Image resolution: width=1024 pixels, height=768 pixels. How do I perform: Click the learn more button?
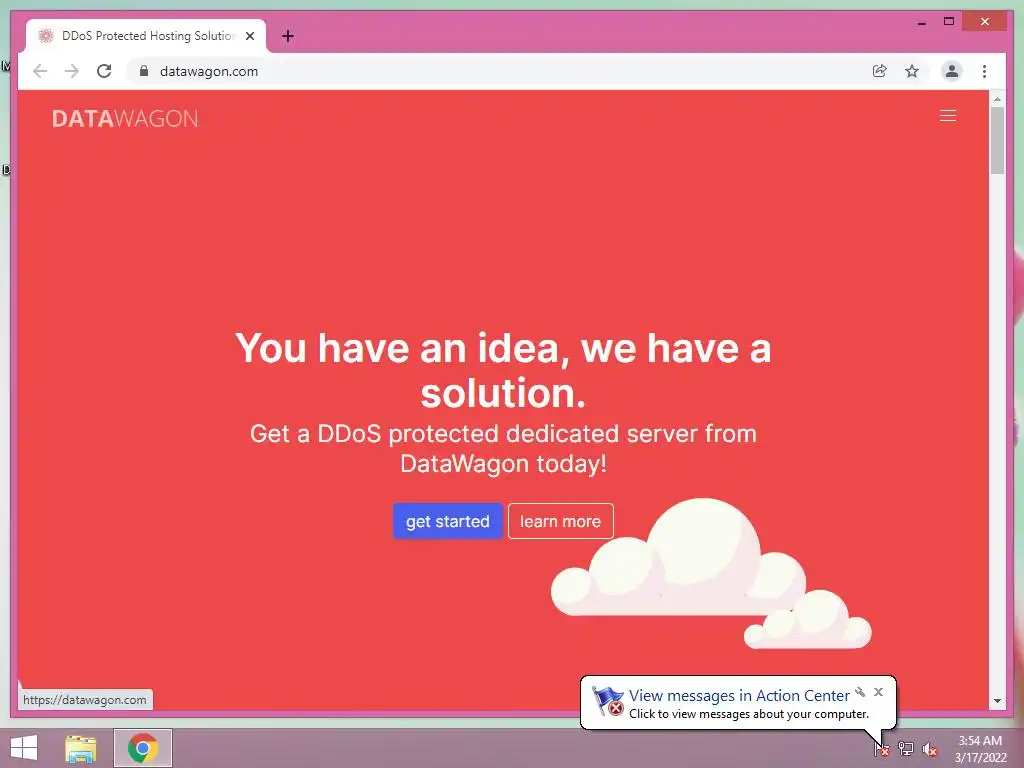pyautogui.click(x=560, y=521)
